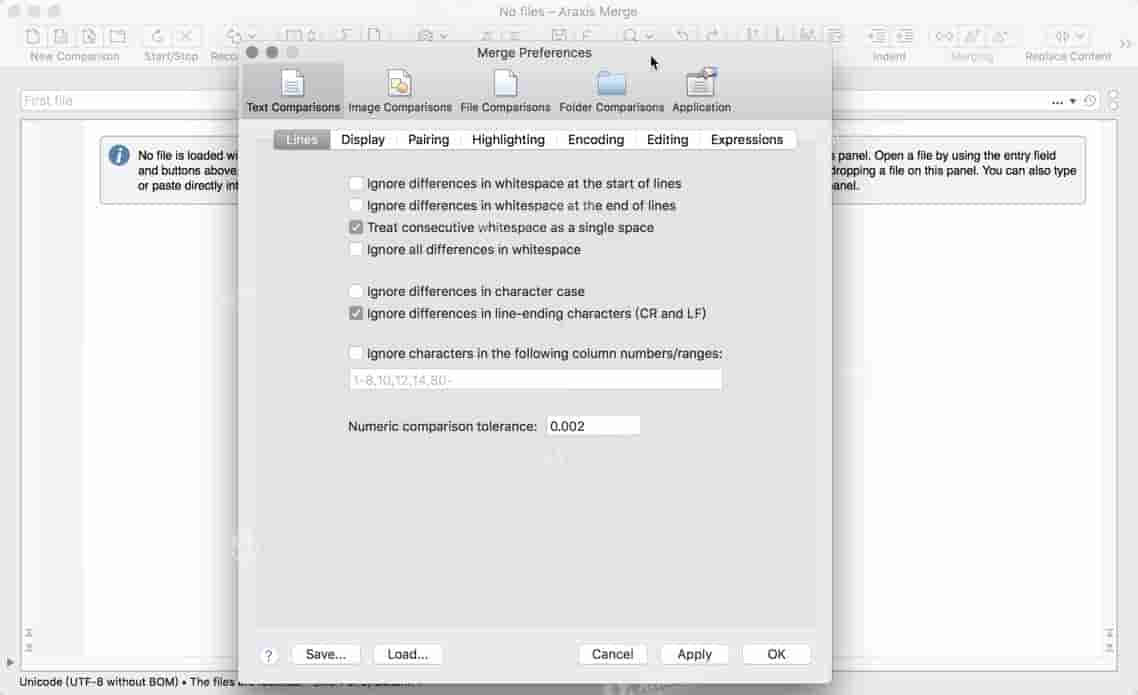Open the Text Comparisons preferences pane
This screenshot has height=695, width=1138.
293,91
